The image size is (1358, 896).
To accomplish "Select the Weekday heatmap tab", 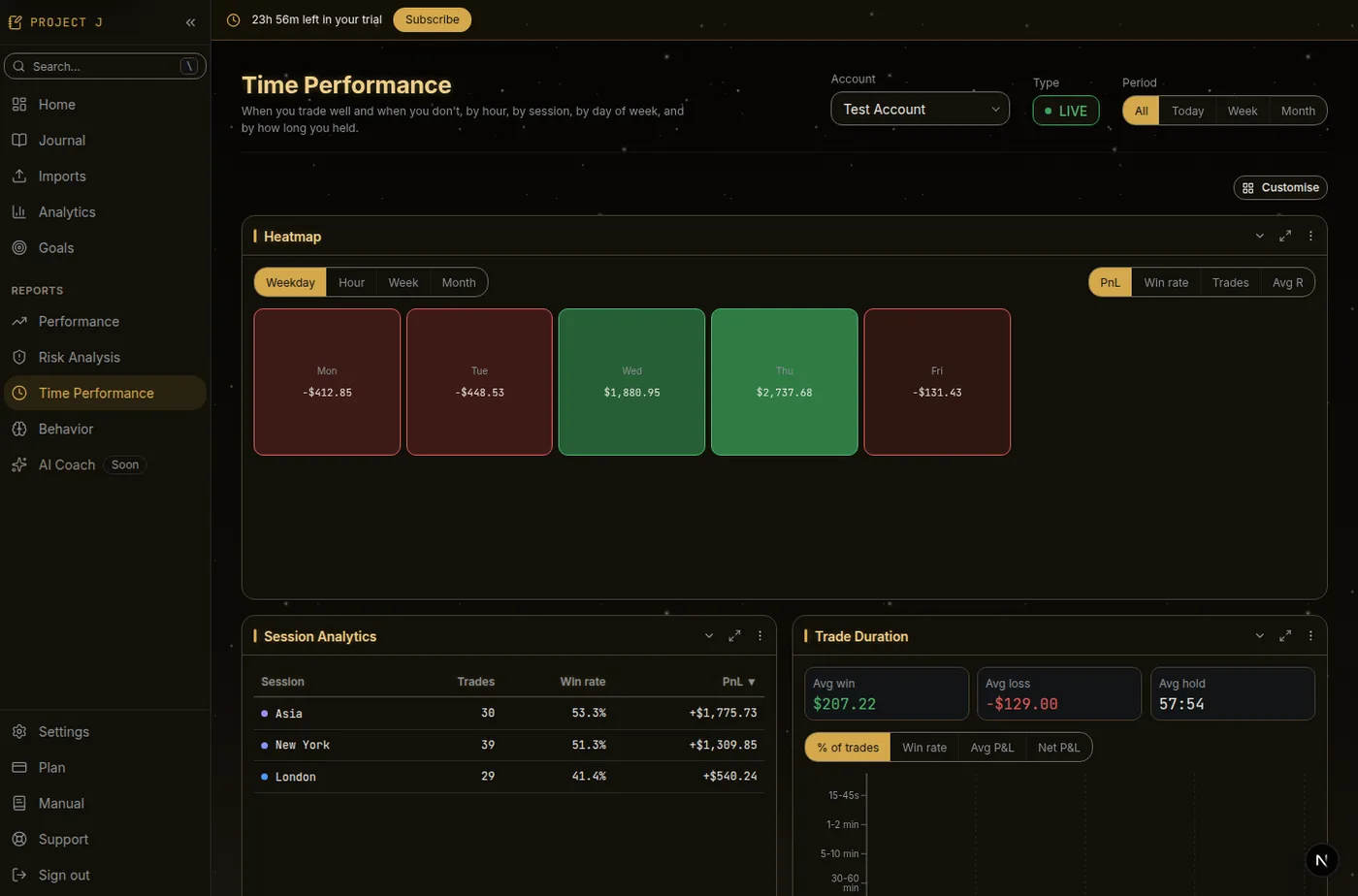I will 290,282.
